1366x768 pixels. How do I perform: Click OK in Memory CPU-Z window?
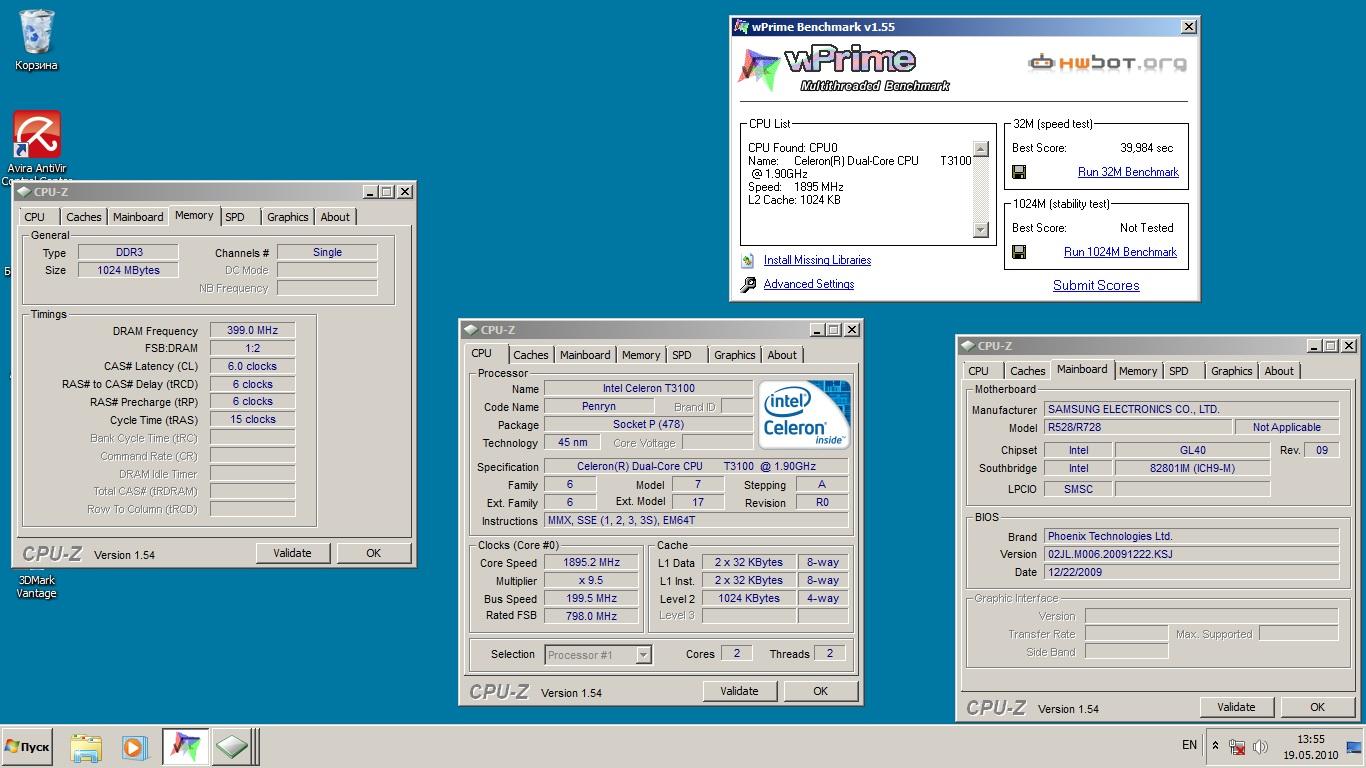(x=373, y=553)
